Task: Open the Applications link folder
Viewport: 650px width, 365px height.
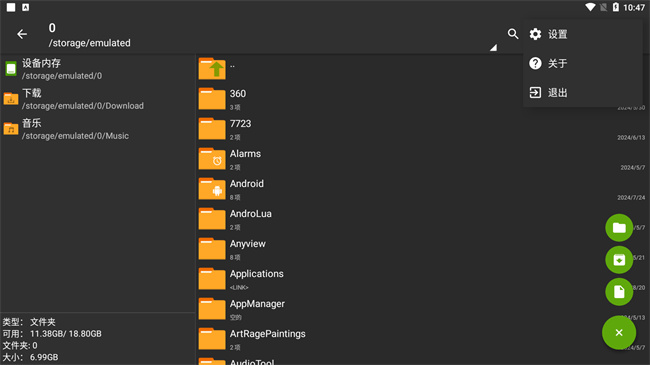Action: (x=422, y=279)
